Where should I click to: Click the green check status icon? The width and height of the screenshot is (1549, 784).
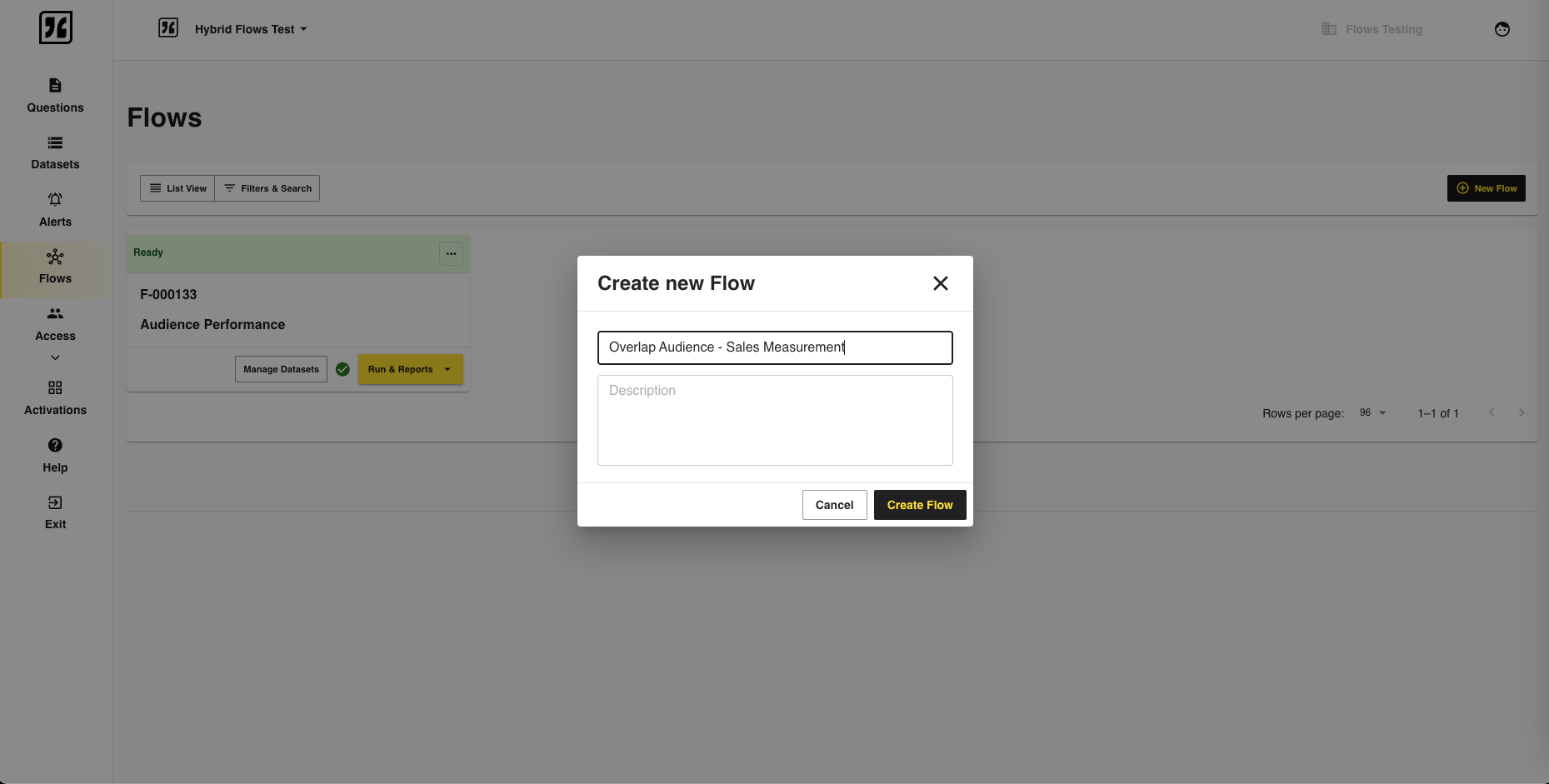pyautogui.click(x=342, y=369)
